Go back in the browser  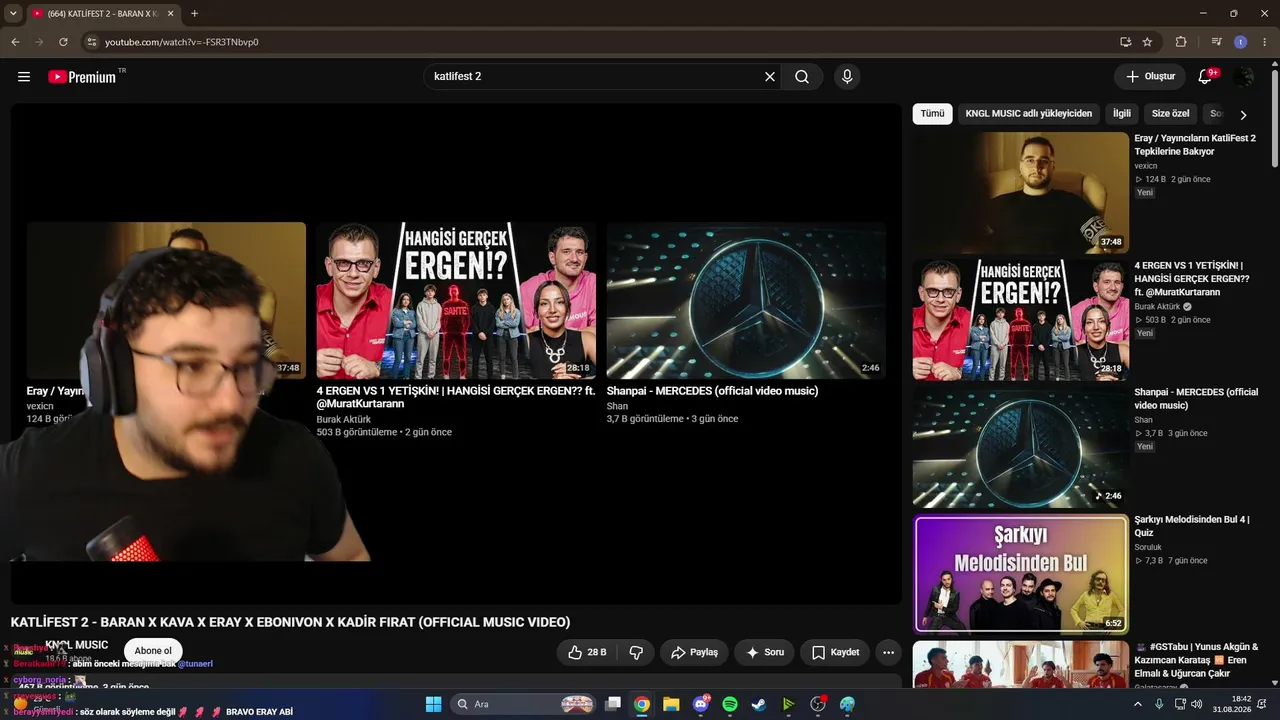coord(15,42)
